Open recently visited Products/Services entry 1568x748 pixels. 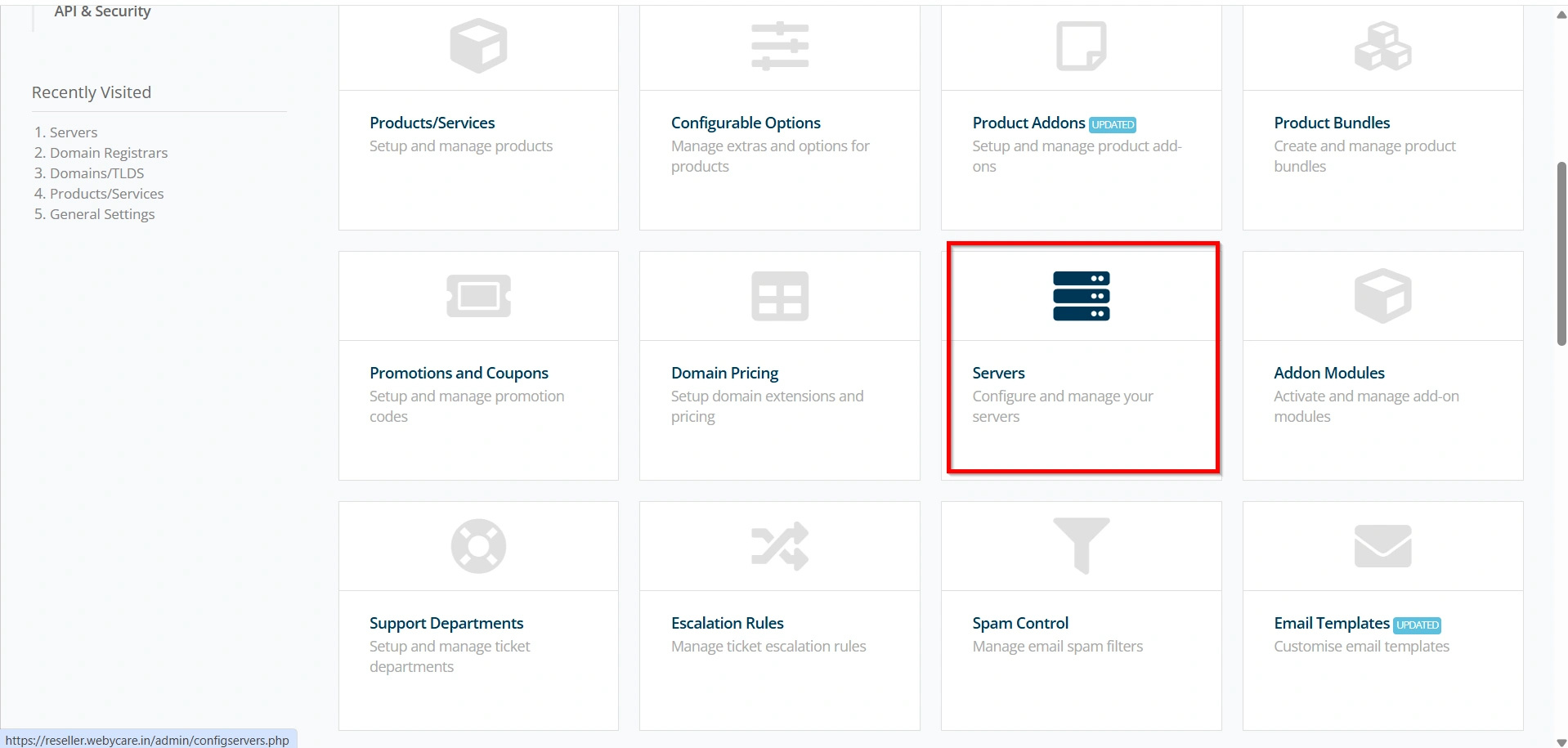pos(106,194)
